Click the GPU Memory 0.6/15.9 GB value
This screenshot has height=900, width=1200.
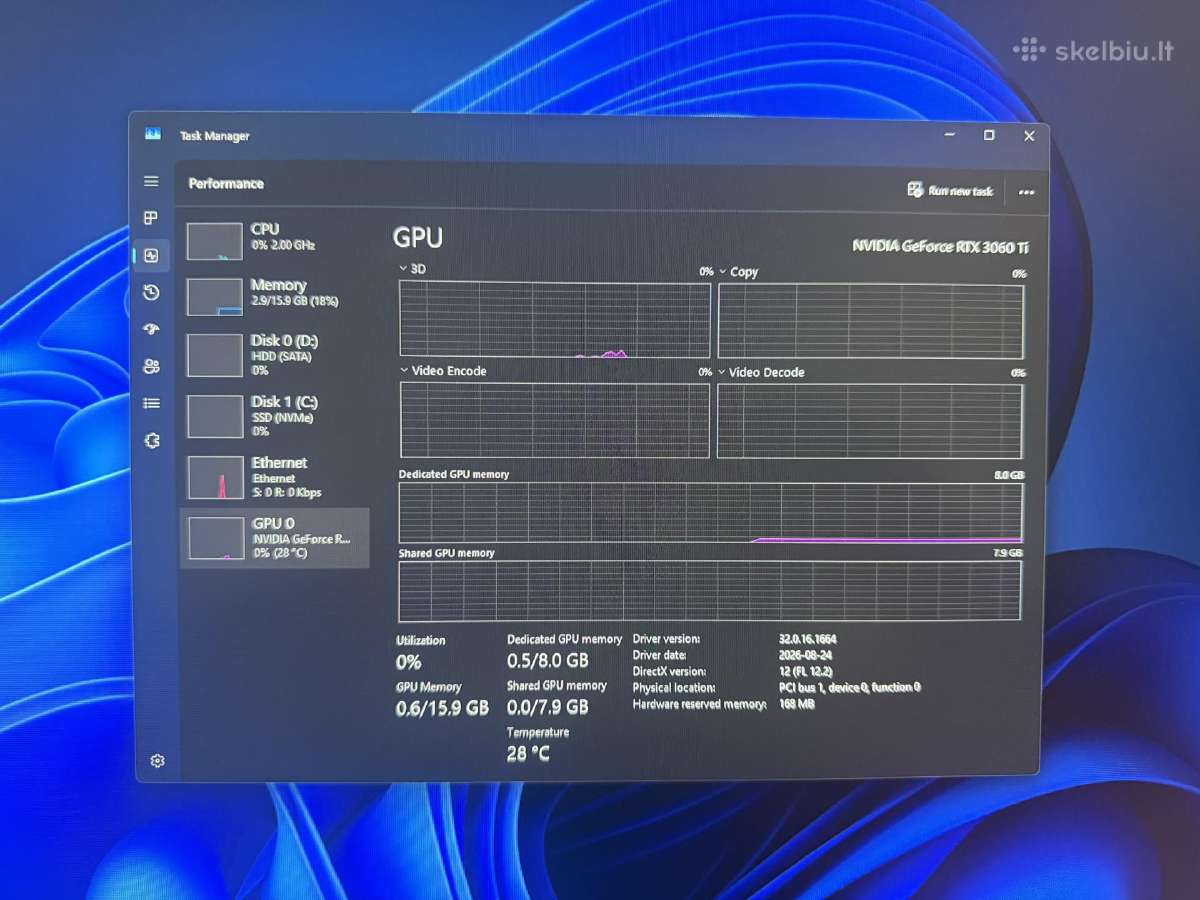(x=442, y=708)
